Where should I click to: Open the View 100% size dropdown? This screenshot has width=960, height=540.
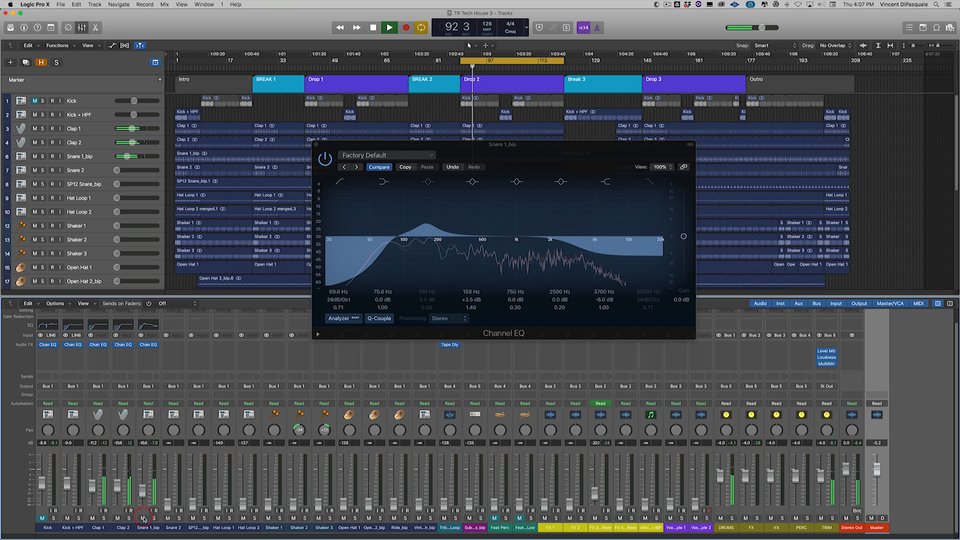[x=662, y=167]
